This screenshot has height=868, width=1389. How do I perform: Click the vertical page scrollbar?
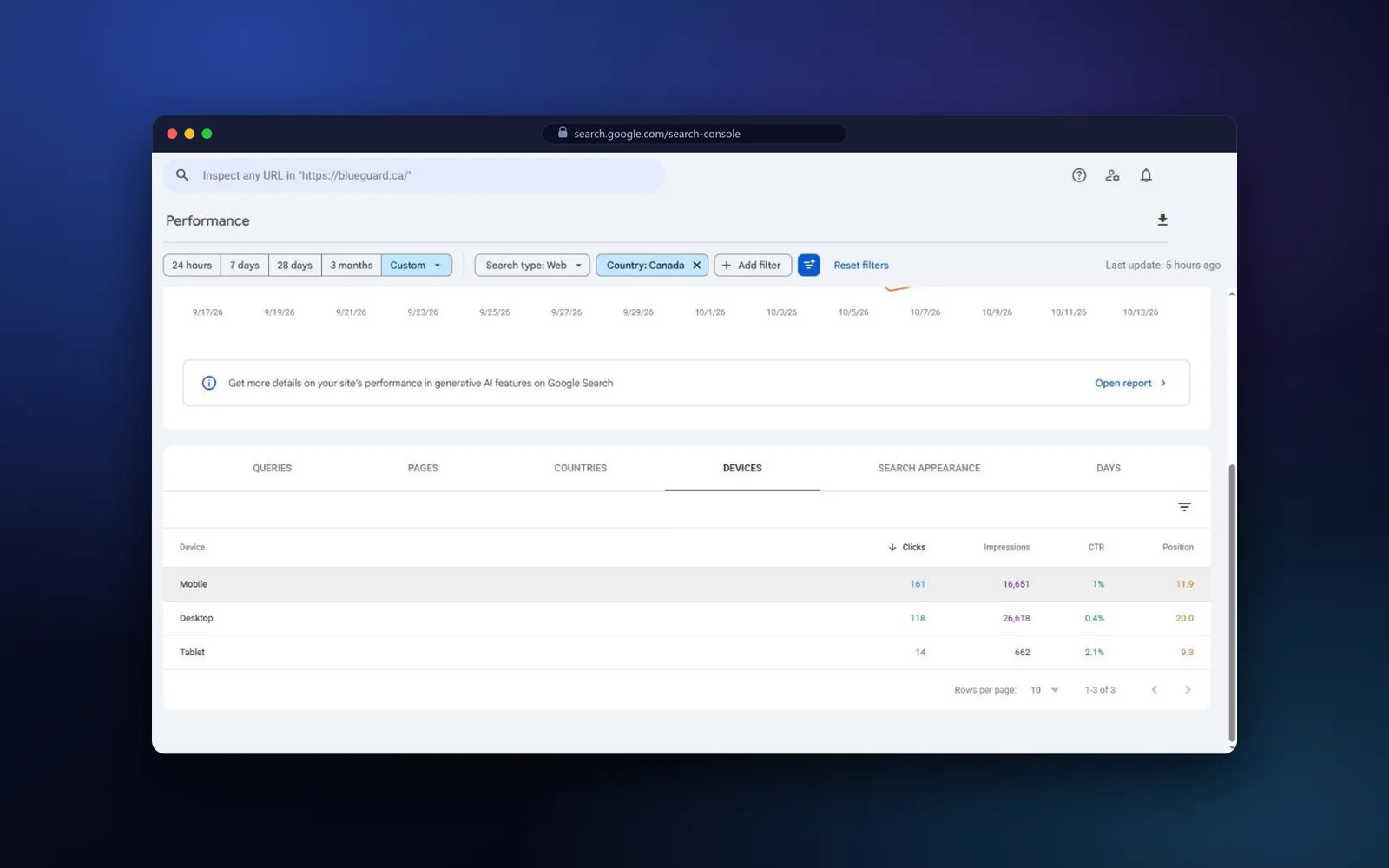(x=1232, y=603)
